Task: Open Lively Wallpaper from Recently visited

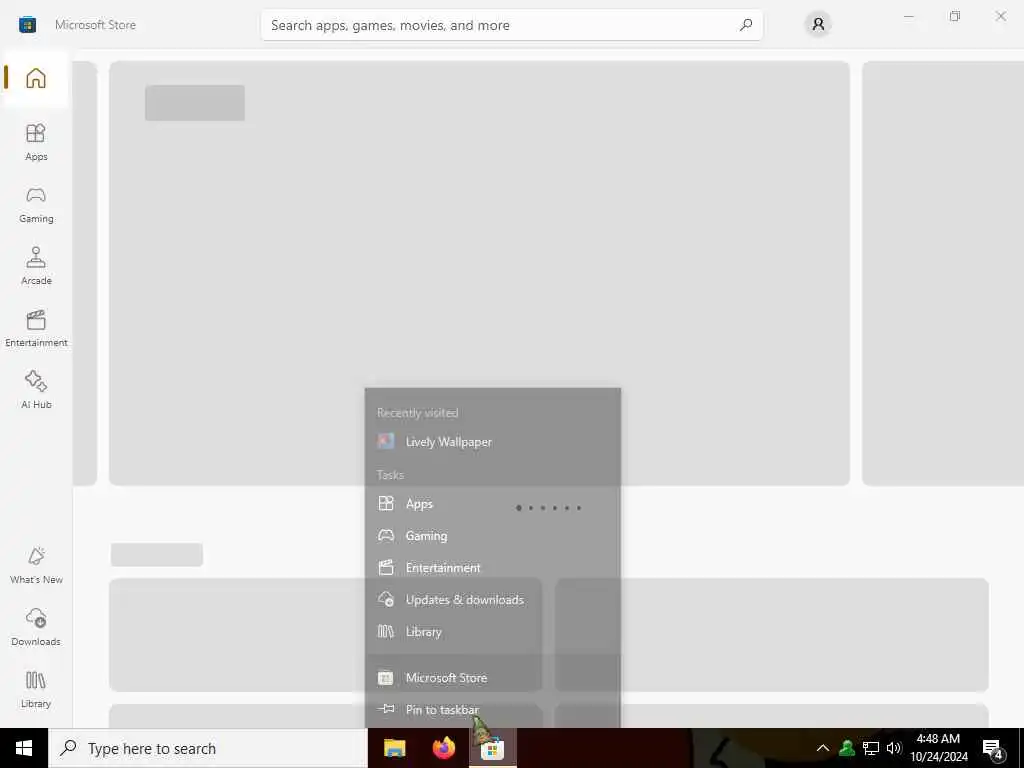Action: click(492, 441)
